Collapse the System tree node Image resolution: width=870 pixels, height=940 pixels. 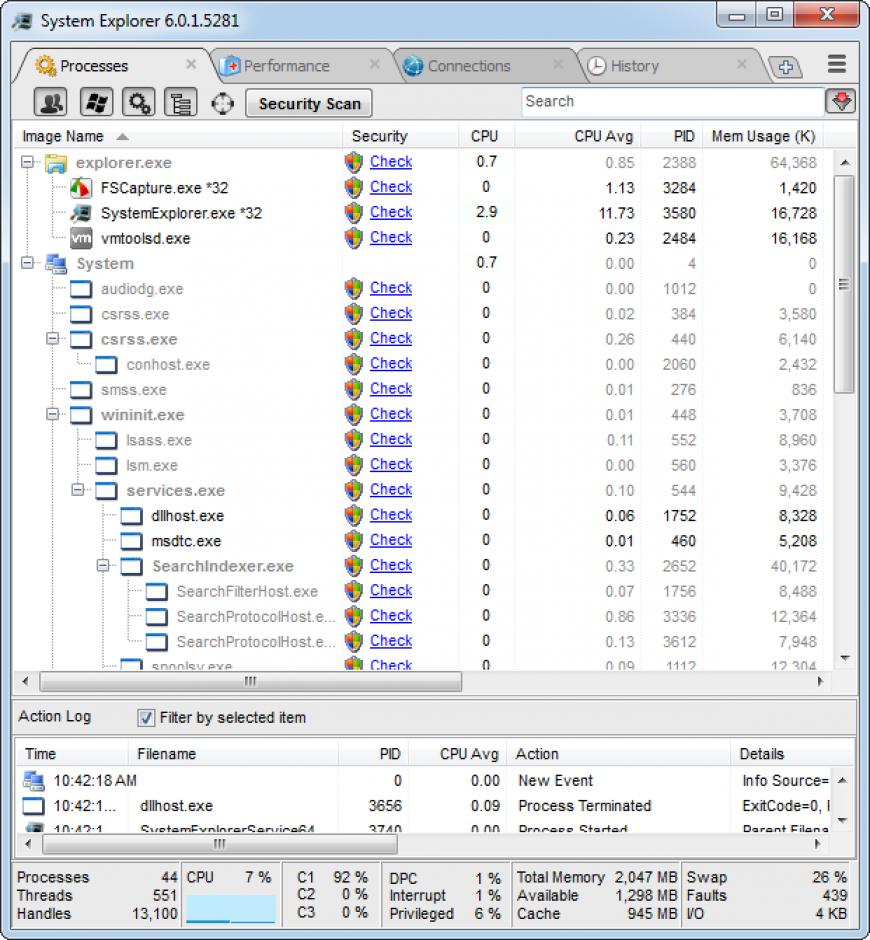(x=27, y=263)
